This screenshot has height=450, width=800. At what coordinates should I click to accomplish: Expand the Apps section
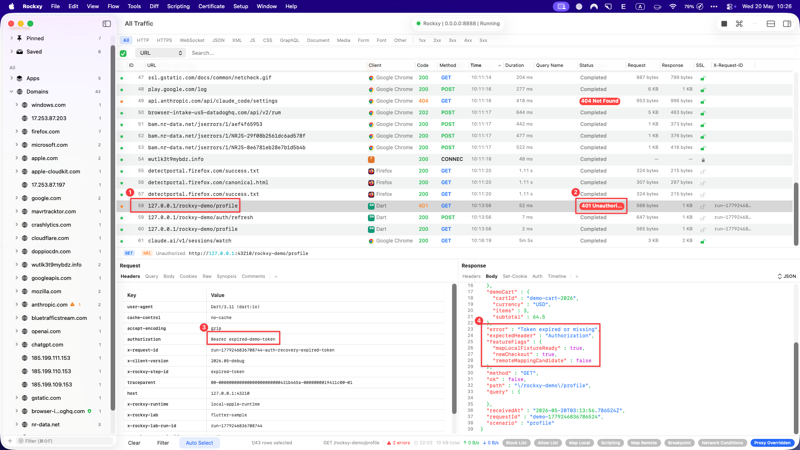[x=11, y=78]
